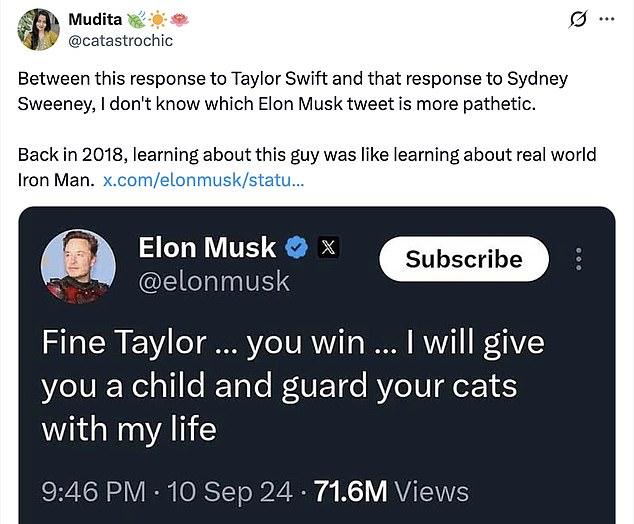The height and width of the screenshot is (524, 634).
Task: Click the 'Fine Taylor ... you win' tweet text
Action: click(x=292, y=386)
